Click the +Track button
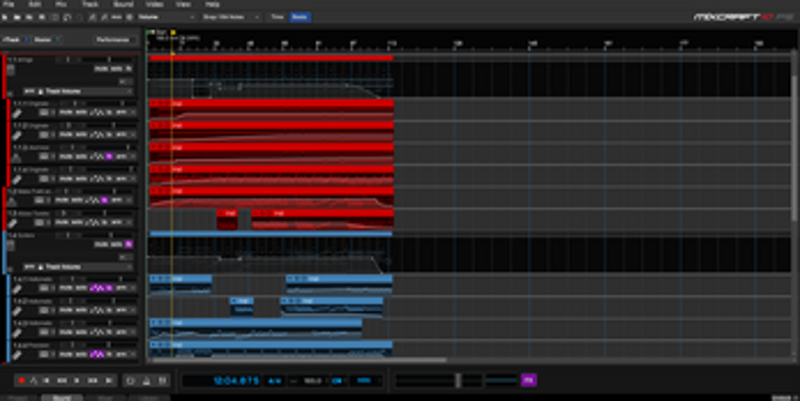800x401 pixels. click(x=14, y=40)
